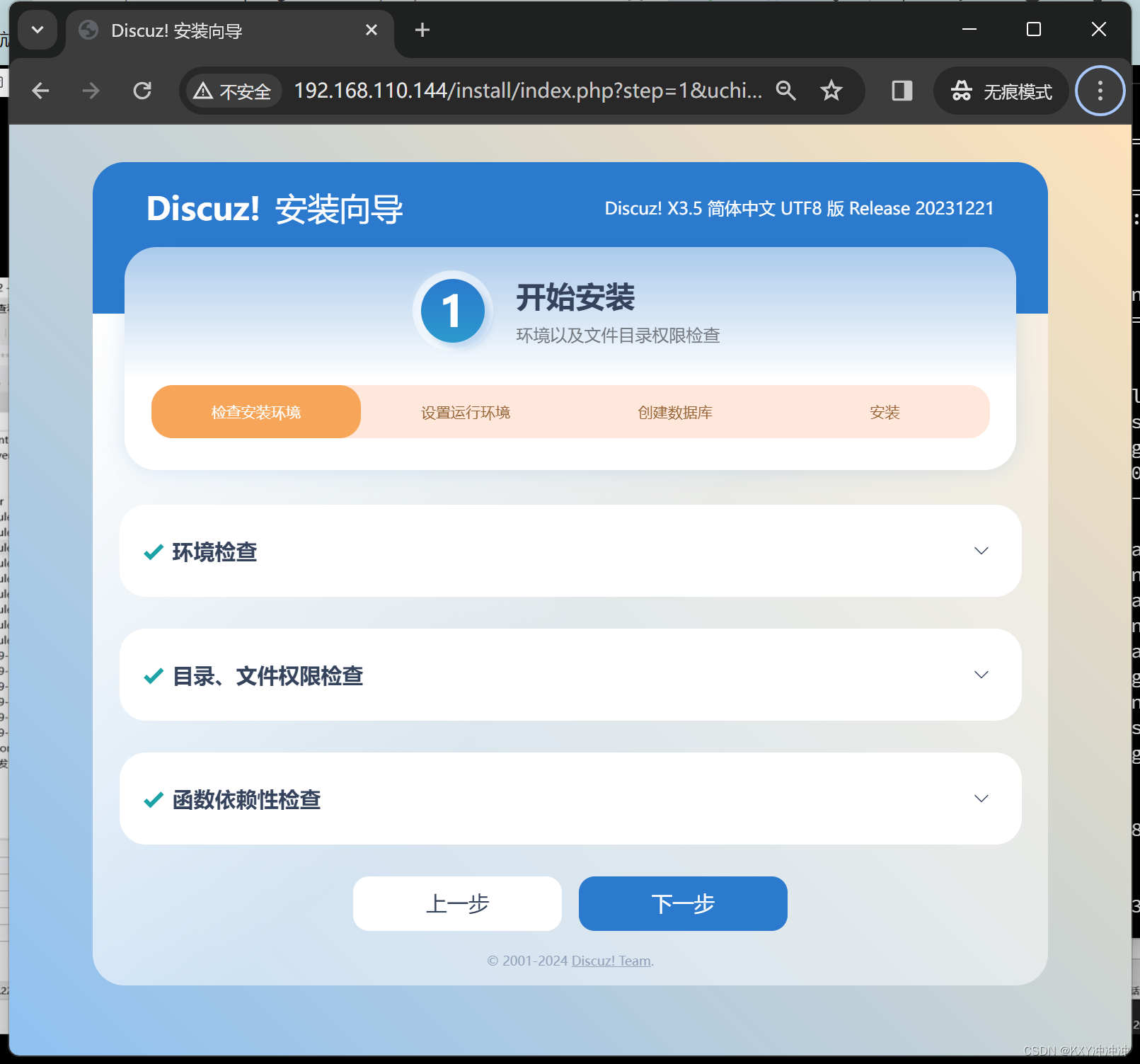
Task: Select the 检查安装环境 step tab
Action: tap(256, 412)
